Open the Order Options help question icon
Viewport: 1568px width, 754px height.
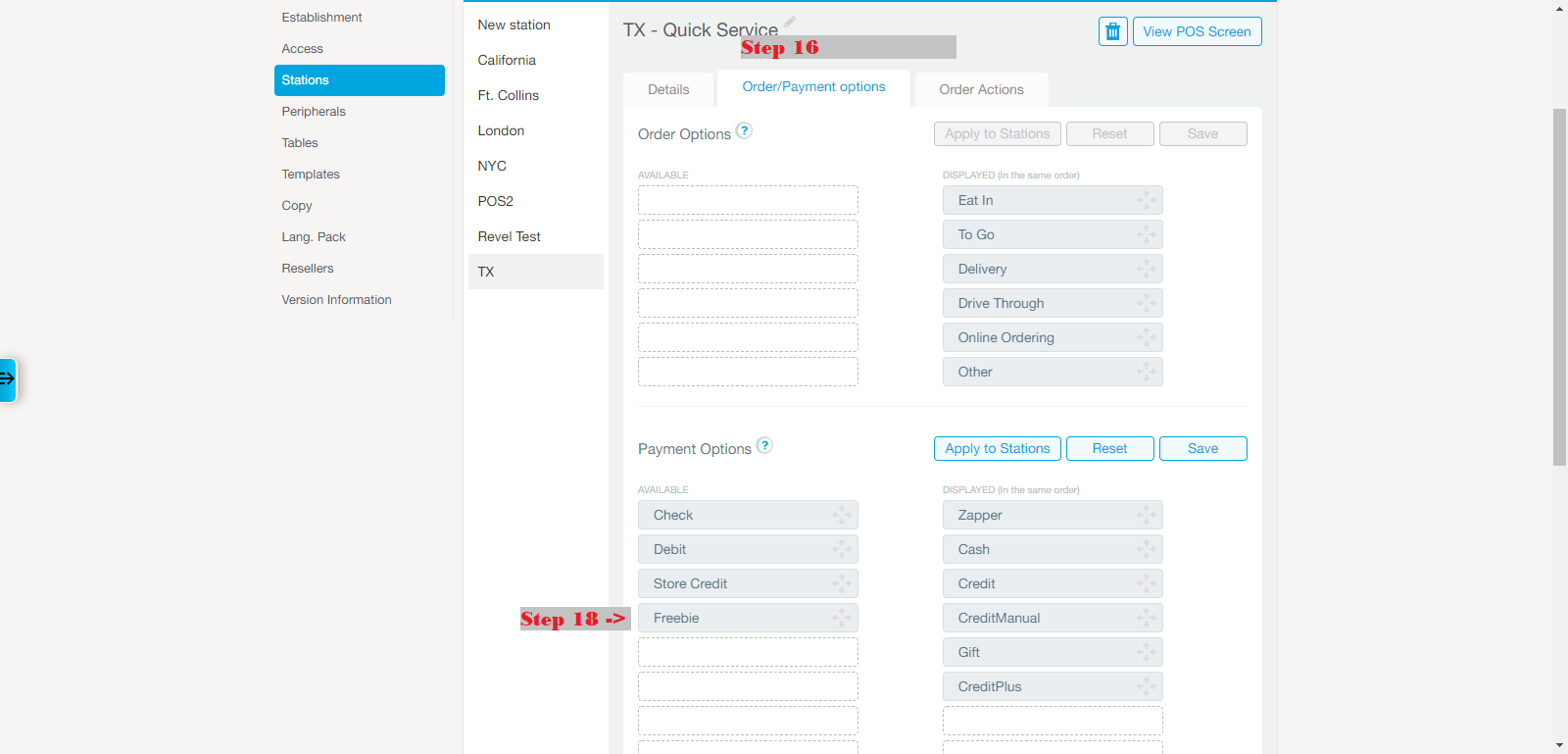[744, 130]
